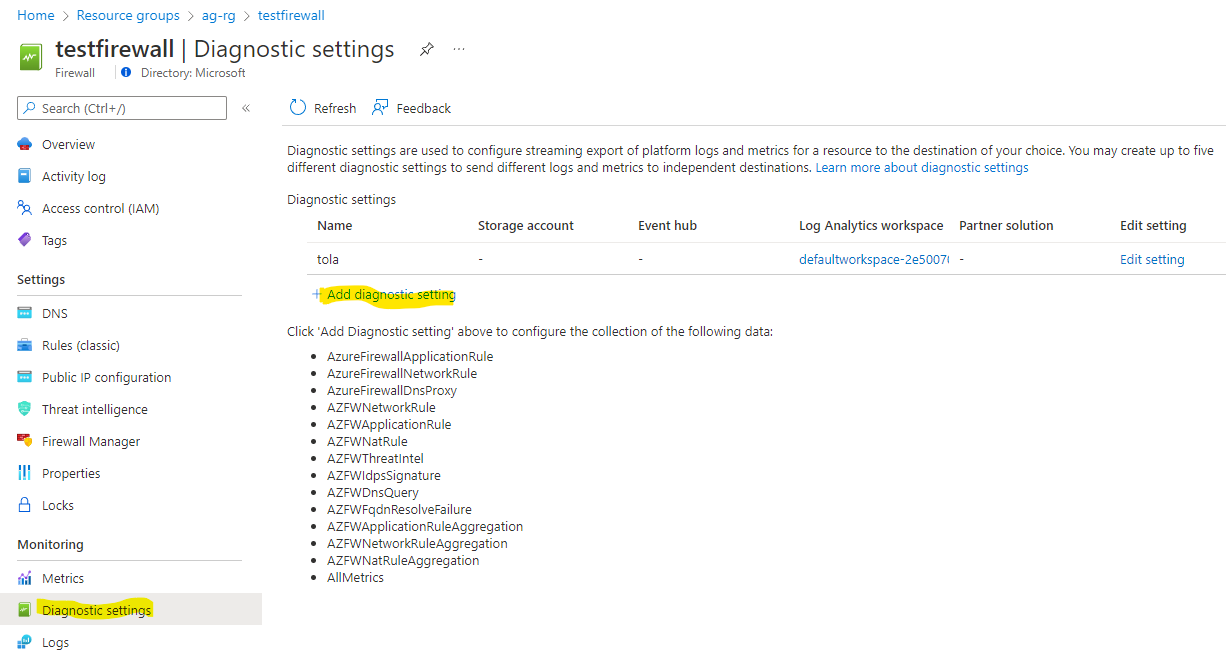The height and width of the screenshot is (658, 1226).
Task: Click AllMetrics list entry
Action: click(355, 577)
